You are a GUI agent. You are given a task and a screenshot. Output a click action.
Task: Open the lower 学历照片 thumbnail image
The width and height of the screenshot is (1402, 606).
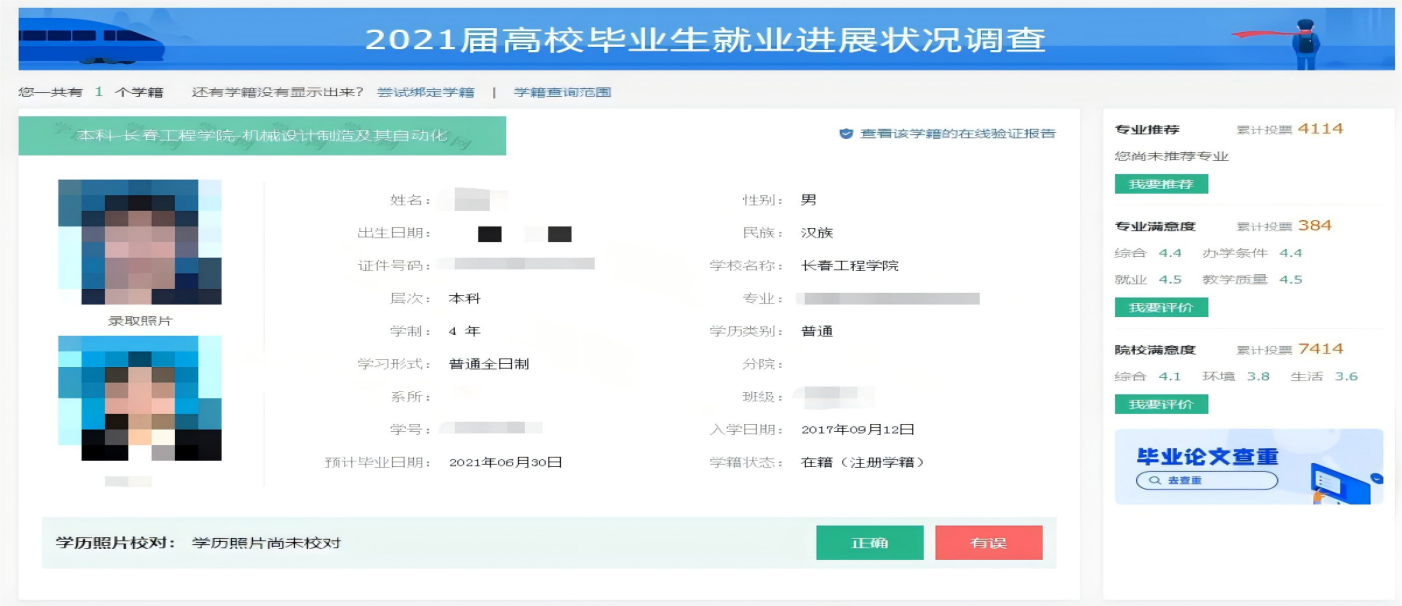click(139, 398)
